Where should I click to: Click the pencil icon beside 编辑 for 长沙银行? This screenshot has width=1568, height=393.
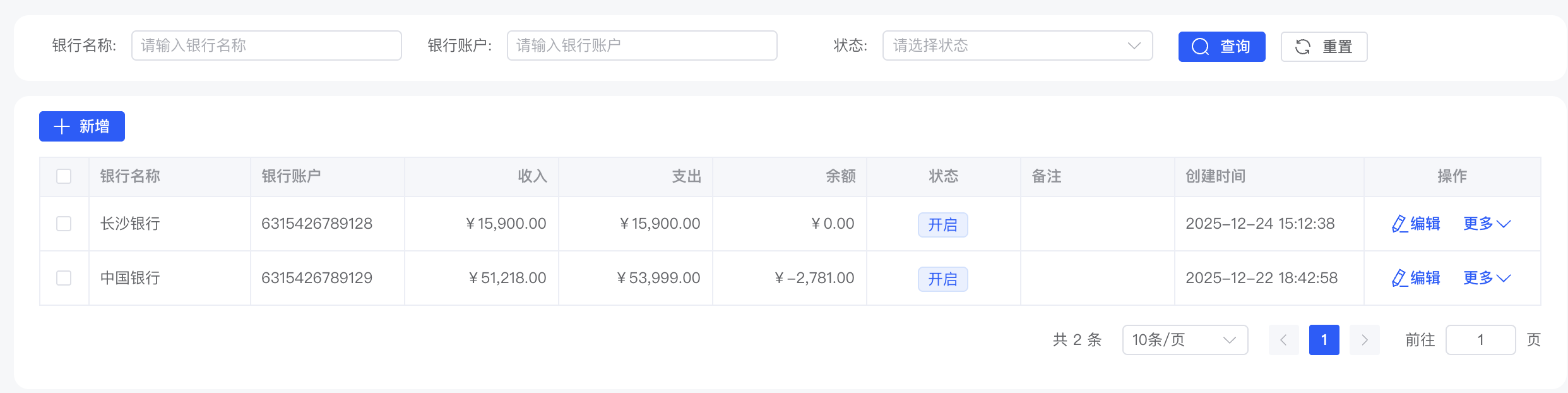point(1399,223)
